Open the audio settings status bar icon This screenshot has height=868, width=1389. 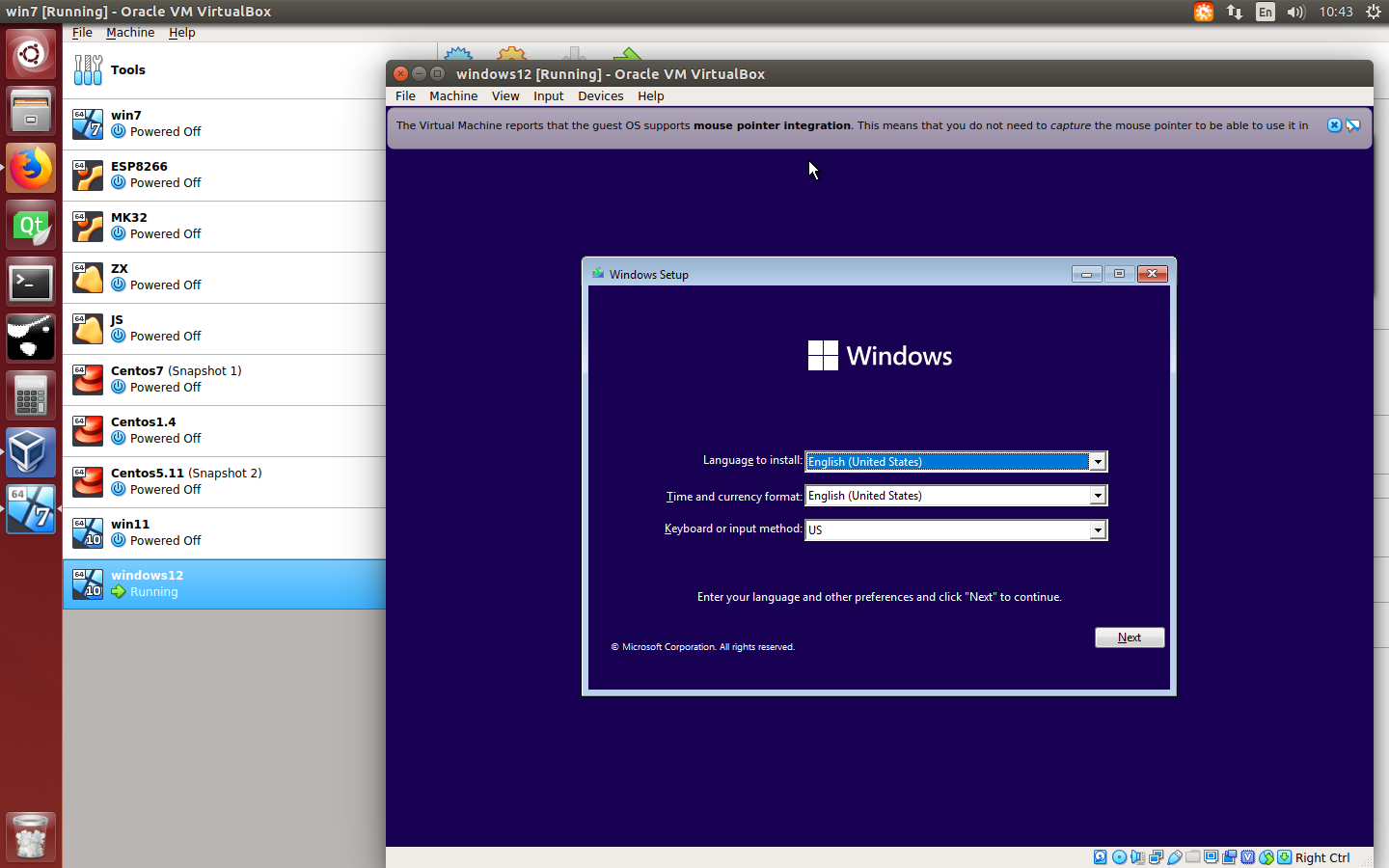tap(1137, 856)
